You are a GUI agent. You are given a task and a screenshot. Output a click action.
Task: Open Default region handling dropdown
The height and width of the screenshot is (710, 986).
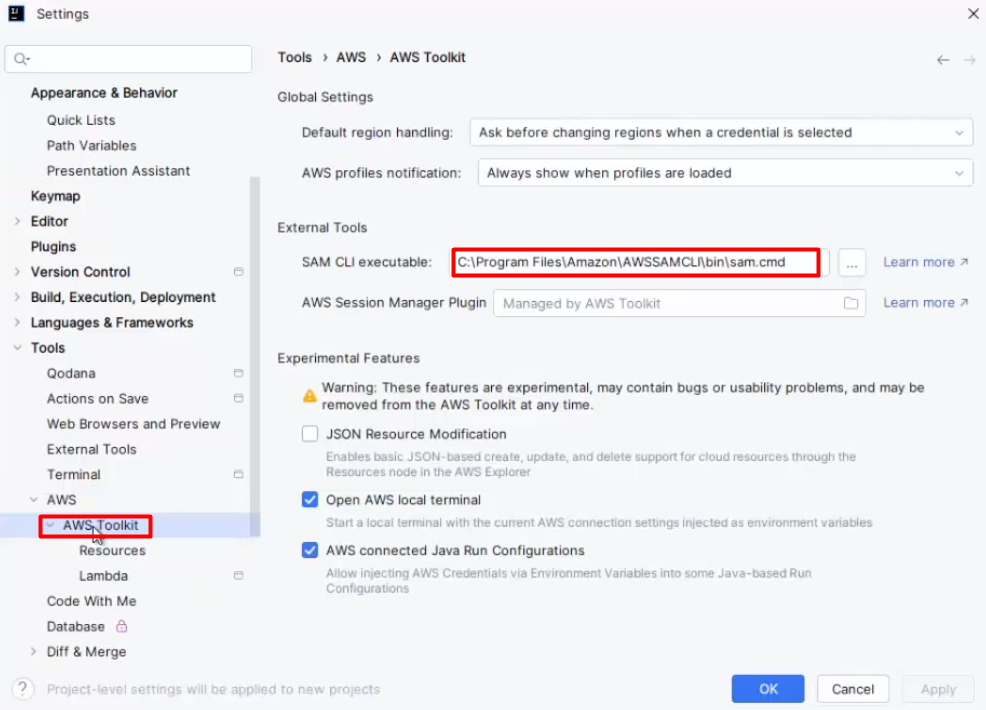[x=721, y=133]
